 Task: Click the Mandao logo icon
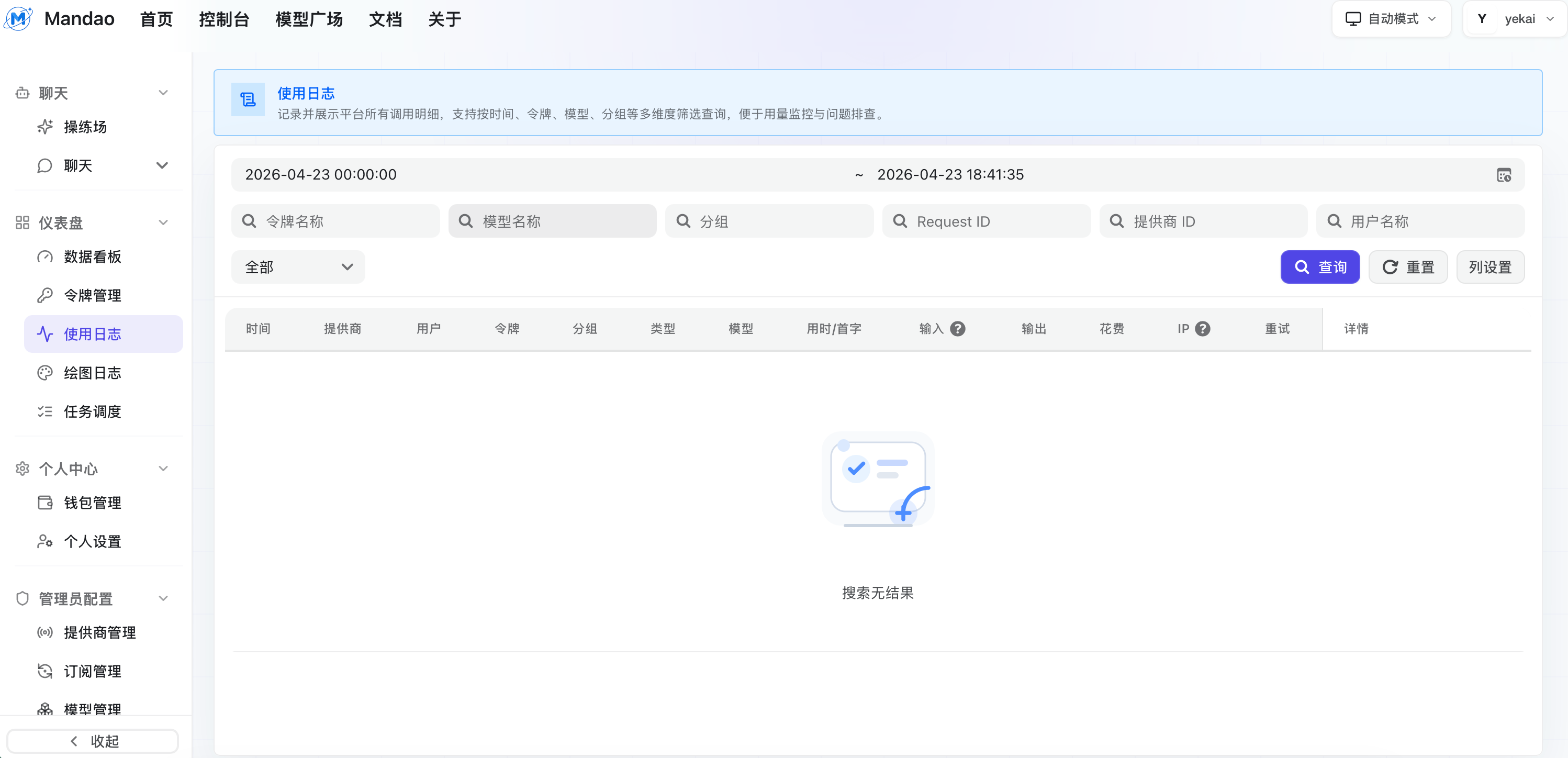point(18,18)
